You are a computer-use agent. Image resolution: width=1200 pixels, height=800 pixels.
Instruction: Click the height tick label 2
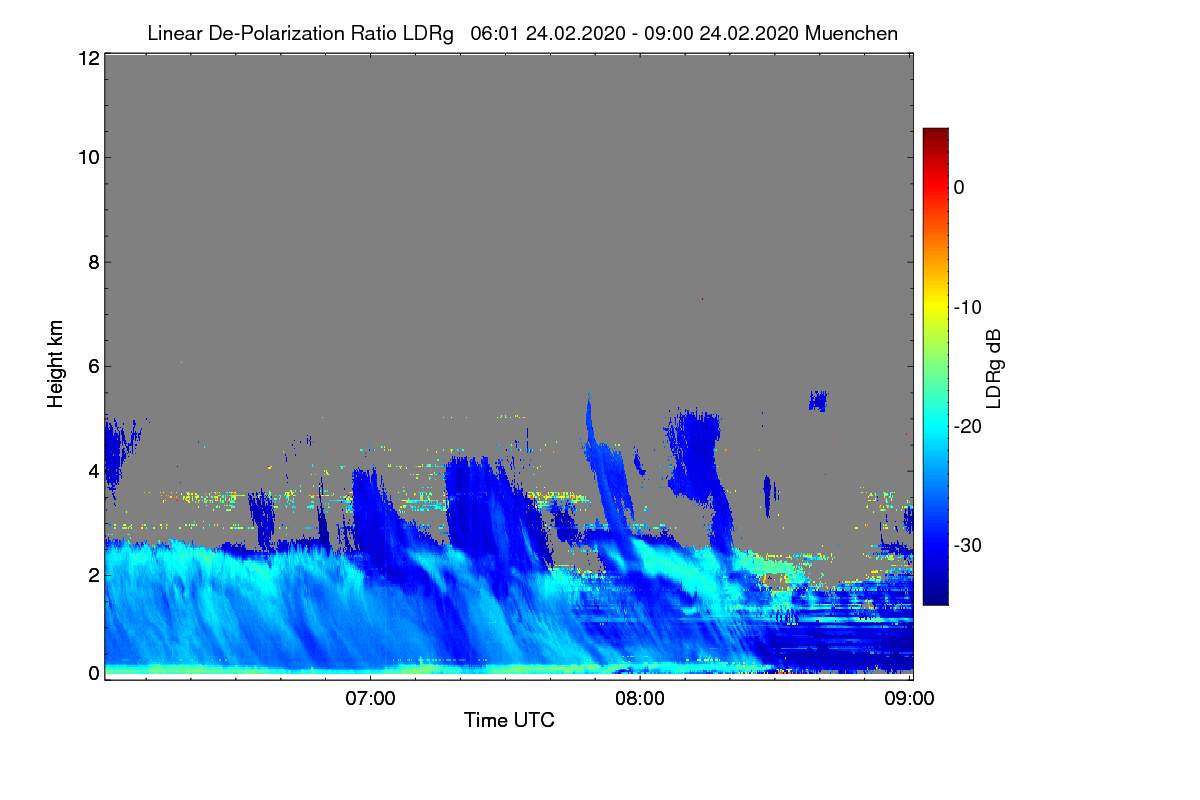coord(93,575)
